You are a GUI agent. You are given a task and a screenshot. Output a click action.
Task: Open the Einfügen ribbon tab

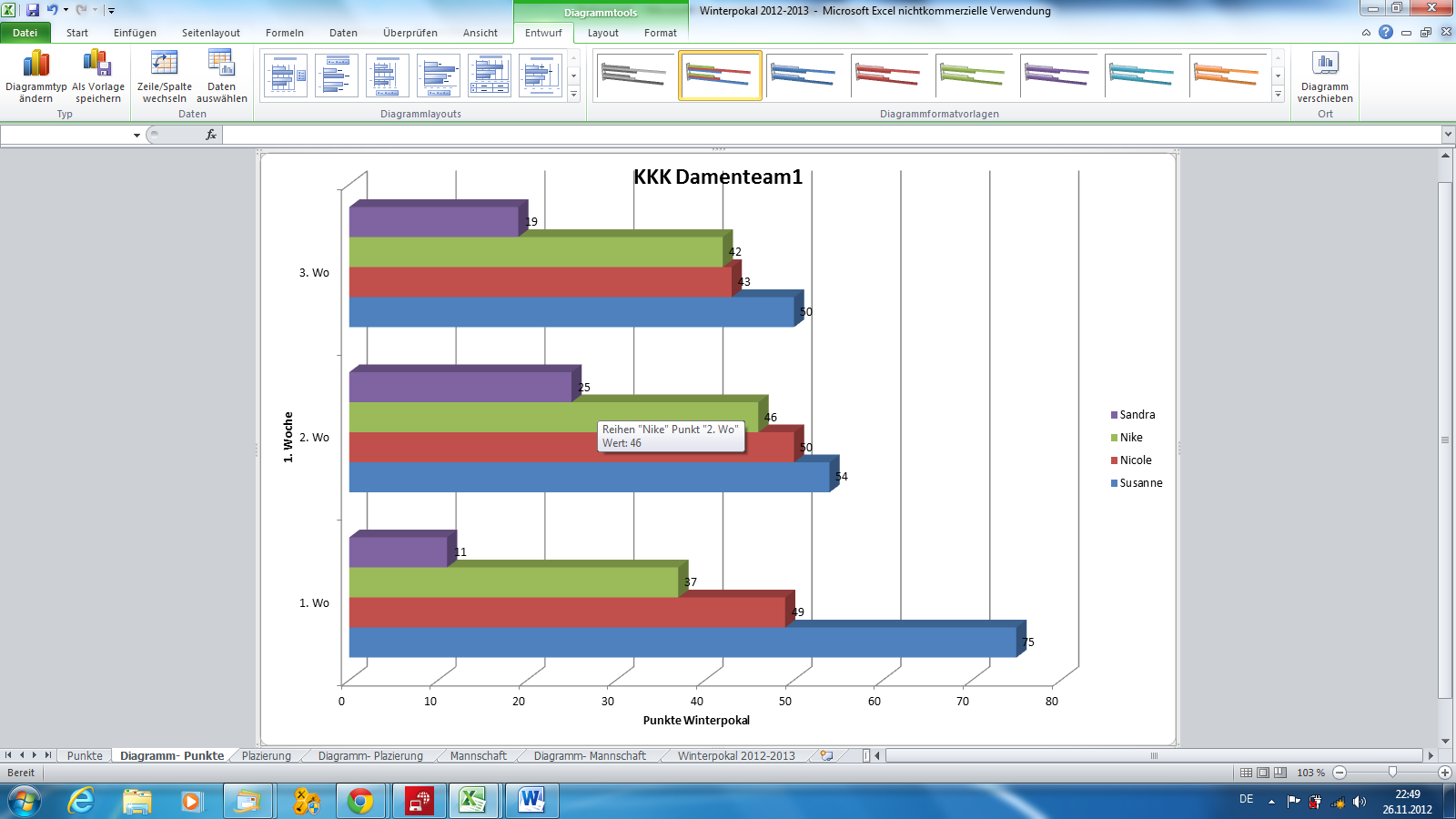point(135,33)
